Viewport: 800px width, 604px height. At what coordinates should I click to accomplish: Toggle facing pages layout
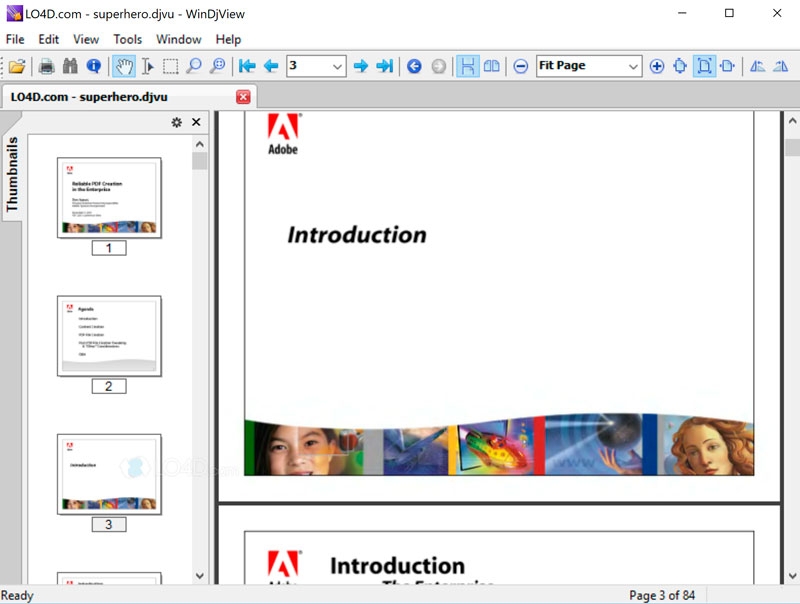click(491, 66)
